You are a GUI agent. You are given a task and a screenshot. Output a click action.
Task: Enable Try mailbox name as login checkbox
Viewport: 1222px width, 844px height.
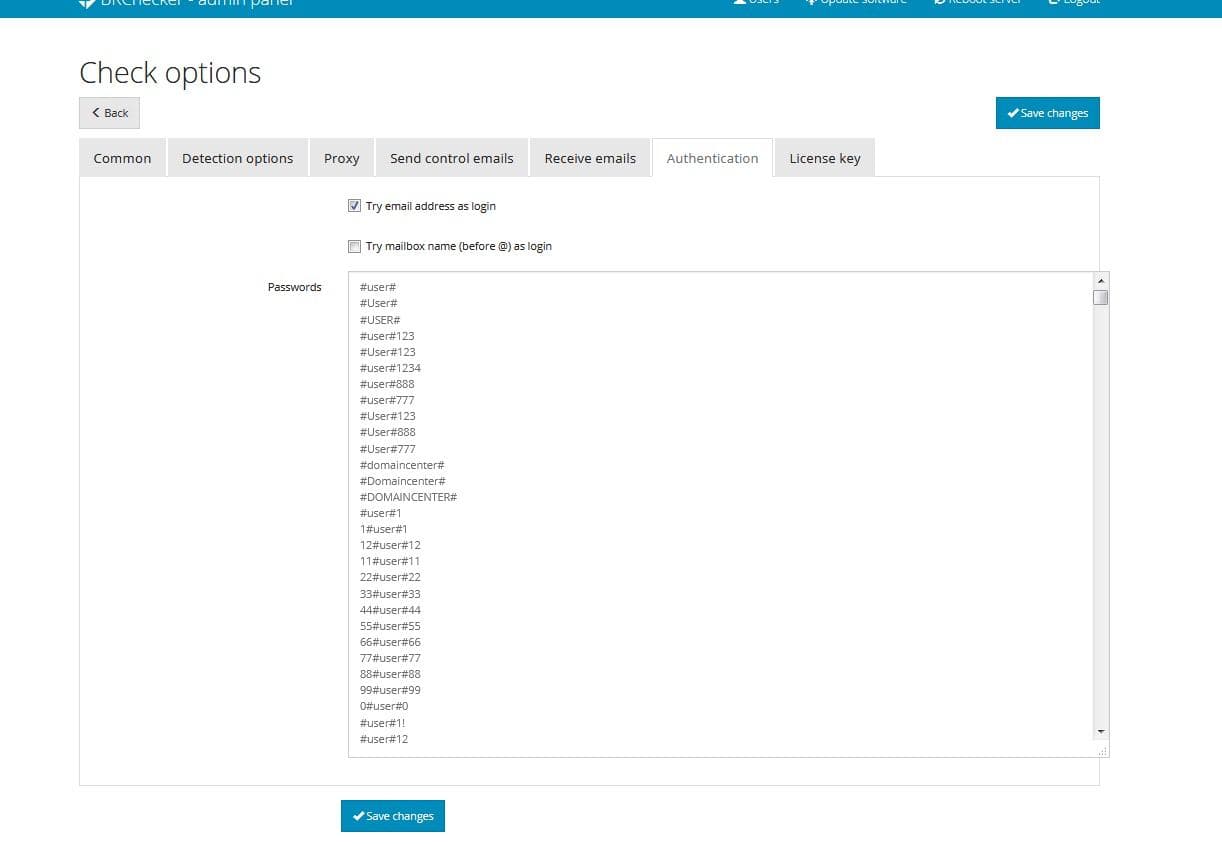pyautogui.click(x=354, y=246)
